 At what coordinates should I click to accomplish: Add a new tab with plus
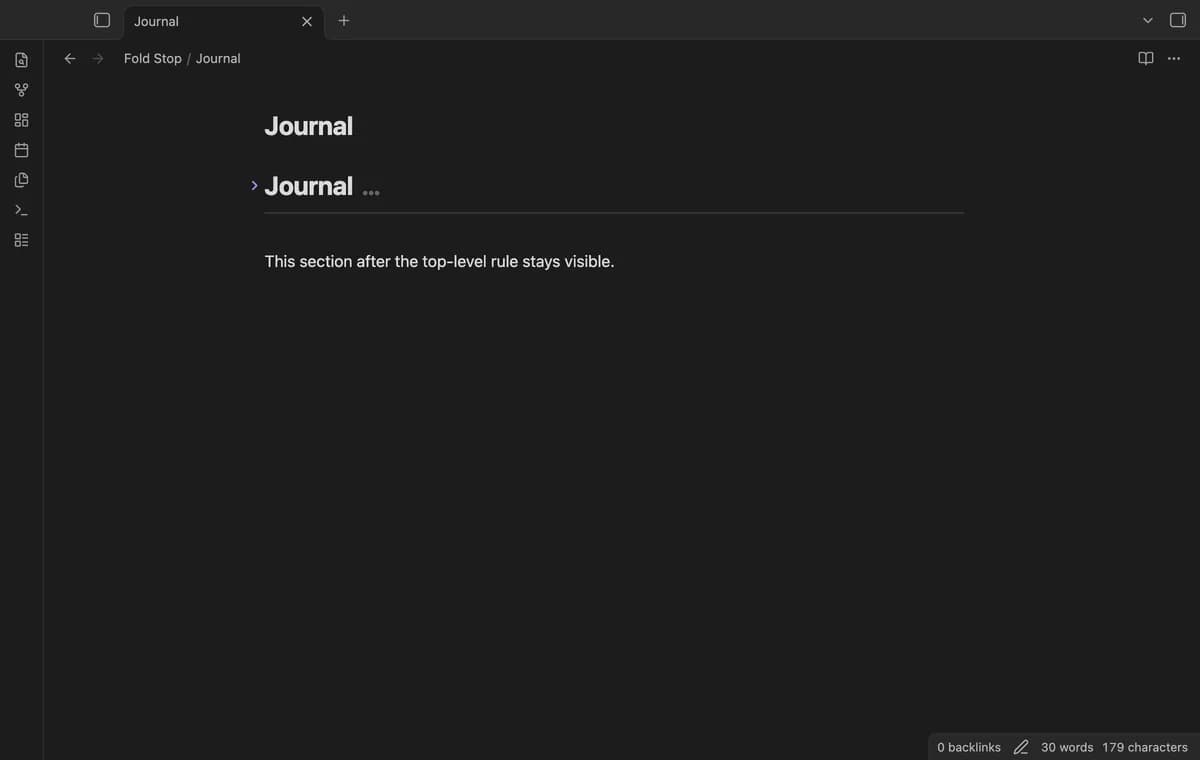pos(343,20)
